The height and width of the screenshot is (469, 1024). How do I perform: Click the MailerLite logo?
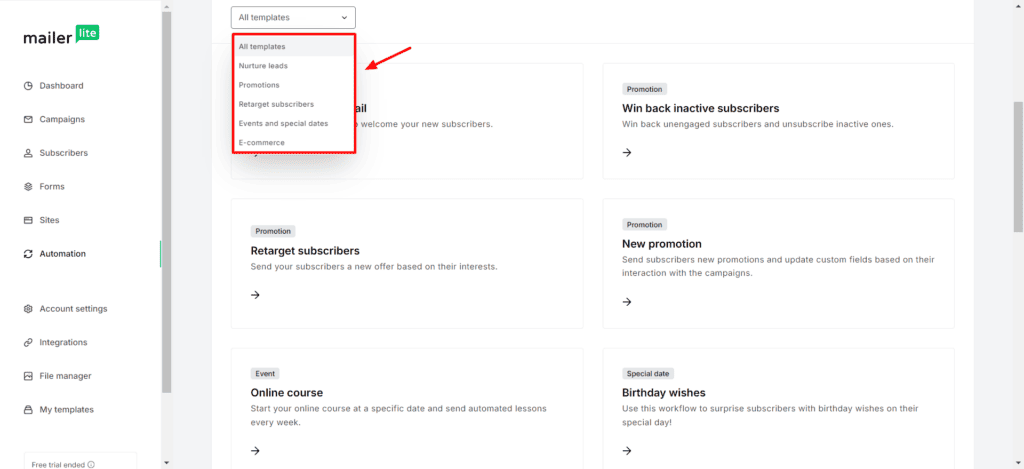point(61,36)
